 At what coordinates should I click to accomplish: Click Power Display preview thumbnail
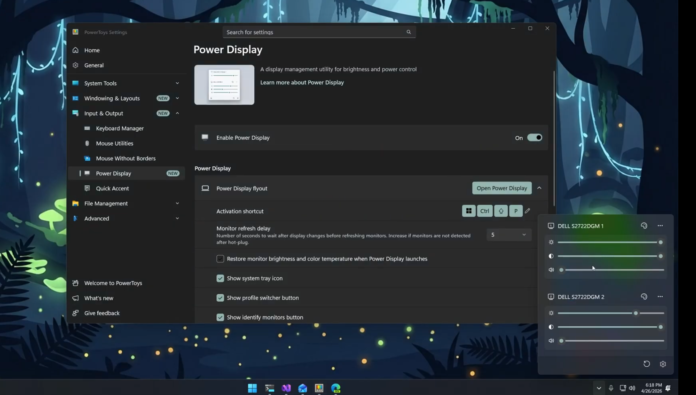coord(224,85)
